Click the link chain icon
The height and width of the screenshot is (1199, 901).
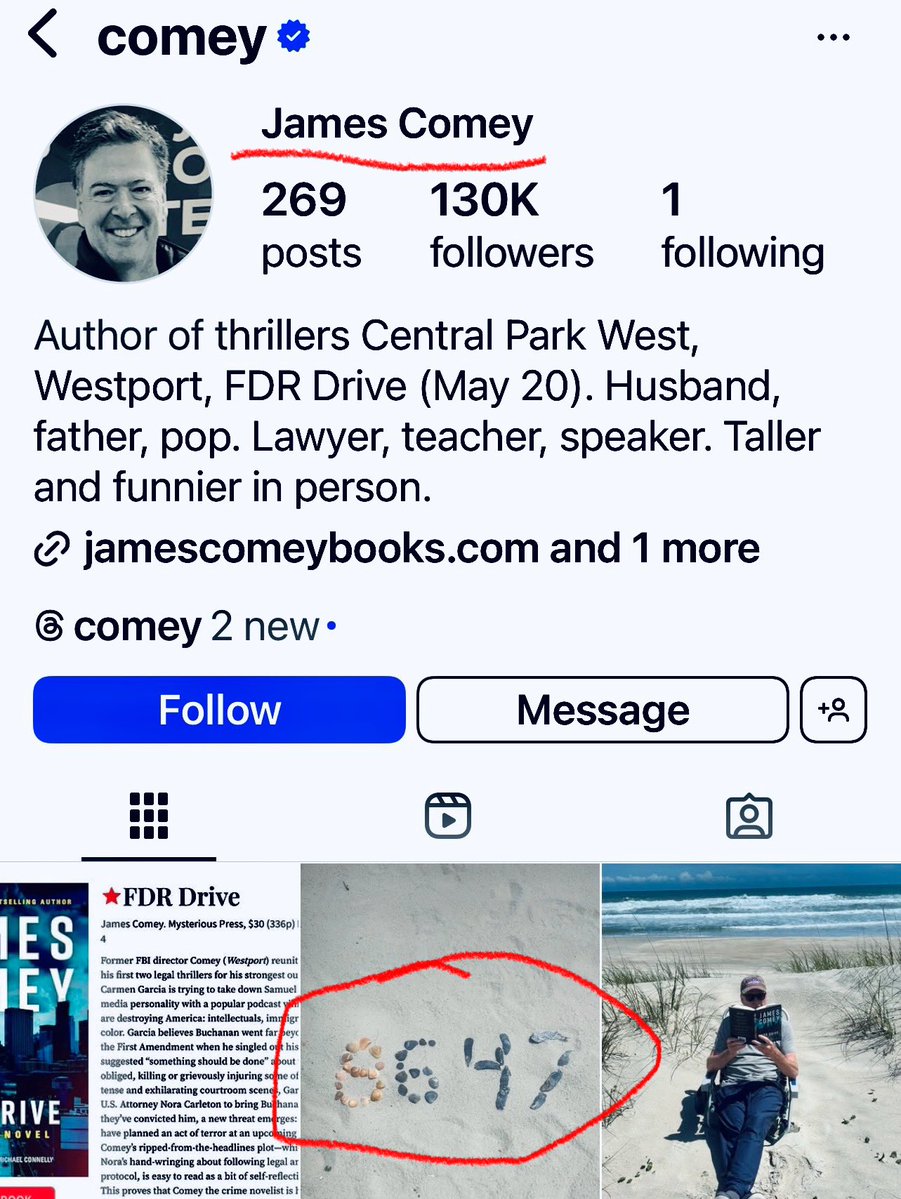click(52, 549)
